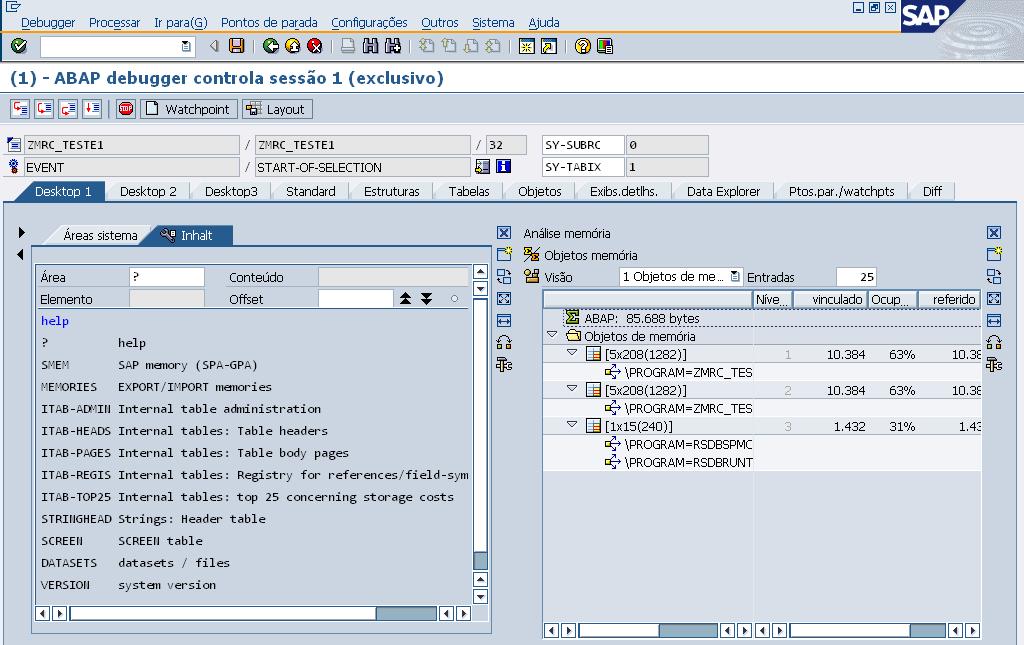This screenshot has height=645, width=1024.
Task: Click the Área input field
Action: click(x=166, y=277)
